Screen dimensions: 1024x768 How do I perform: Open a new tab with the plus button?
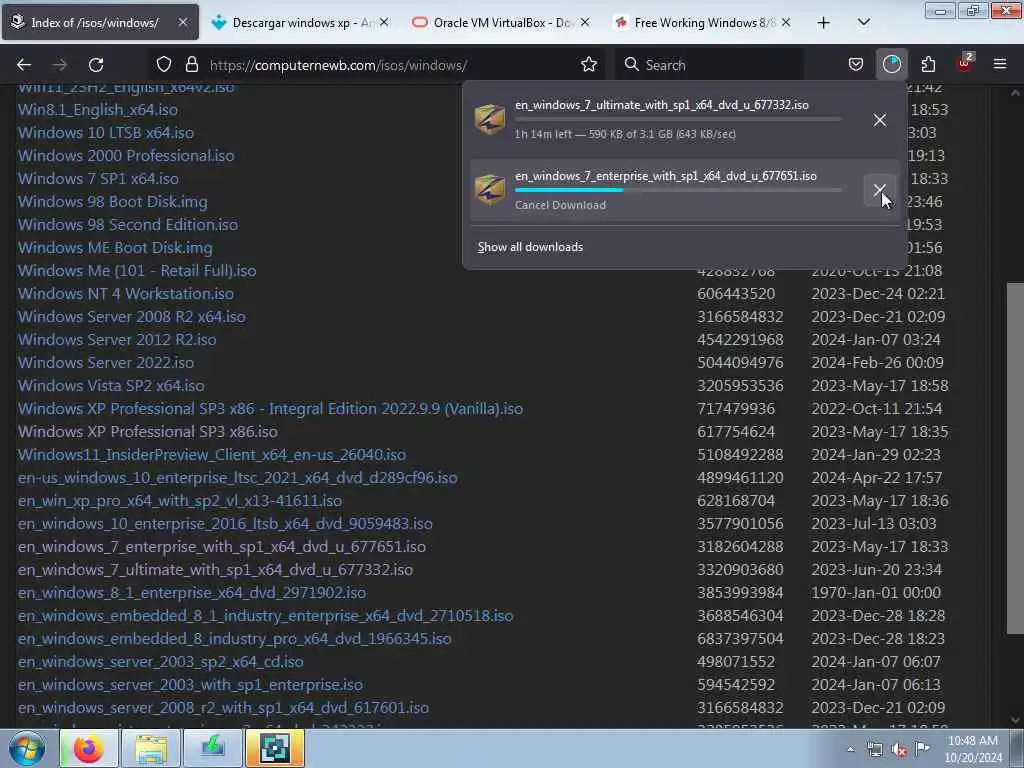[x=824, y=23]
